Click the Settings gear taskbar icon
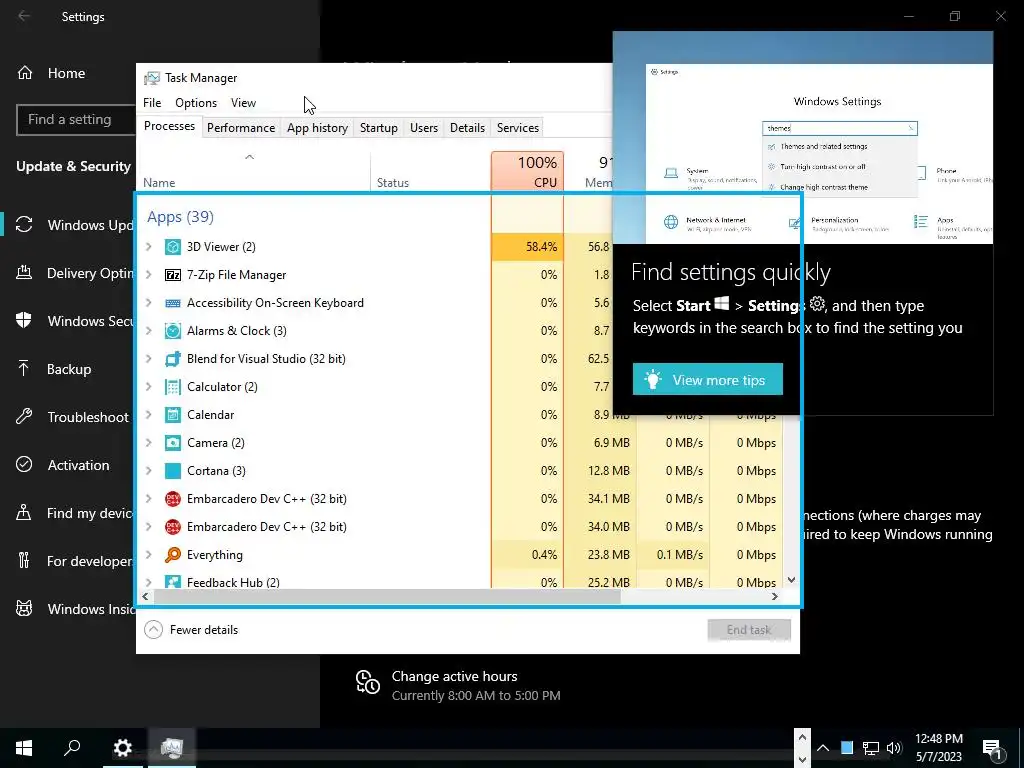Image resolution: width=1024 pixels, height=768 pixels. [122, 748]
